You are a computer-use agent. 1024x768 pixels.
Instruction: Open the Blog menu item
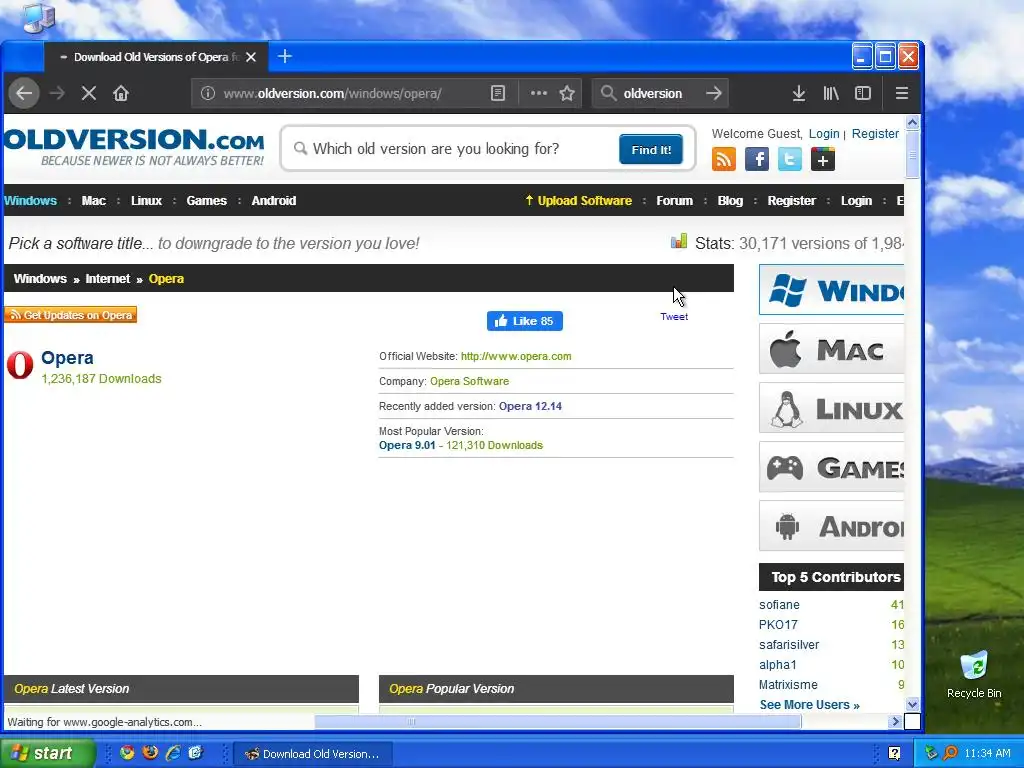pos(730,200)
